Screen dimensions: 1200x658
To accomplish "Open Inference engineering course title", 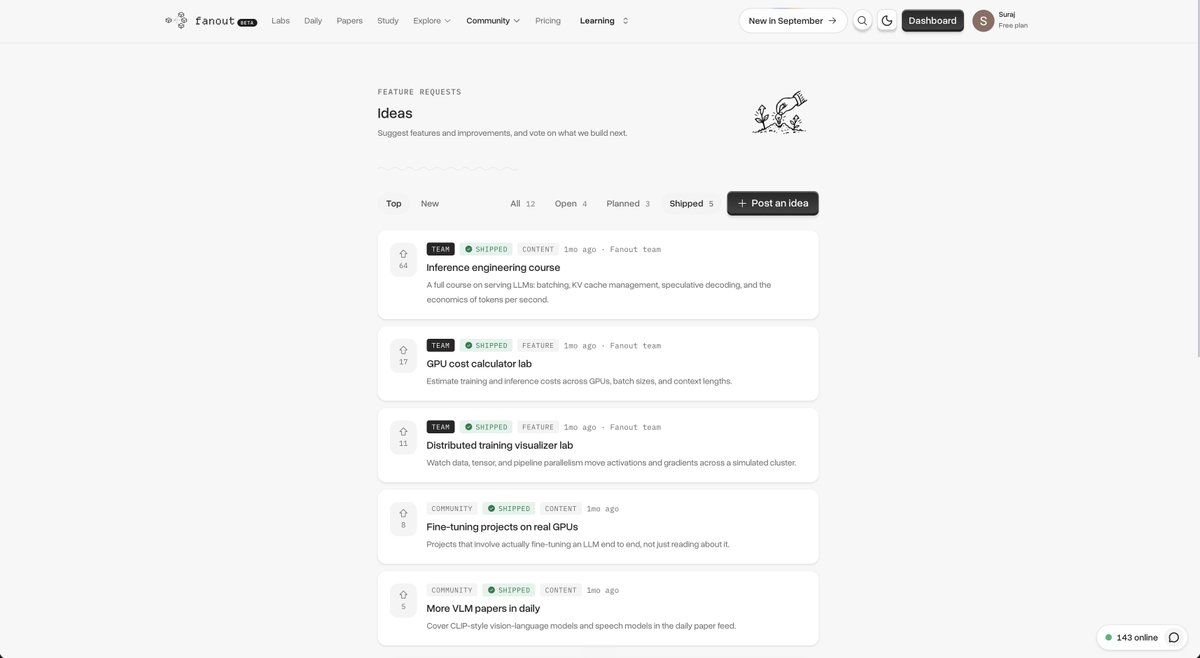I will (x=493, y=267).
